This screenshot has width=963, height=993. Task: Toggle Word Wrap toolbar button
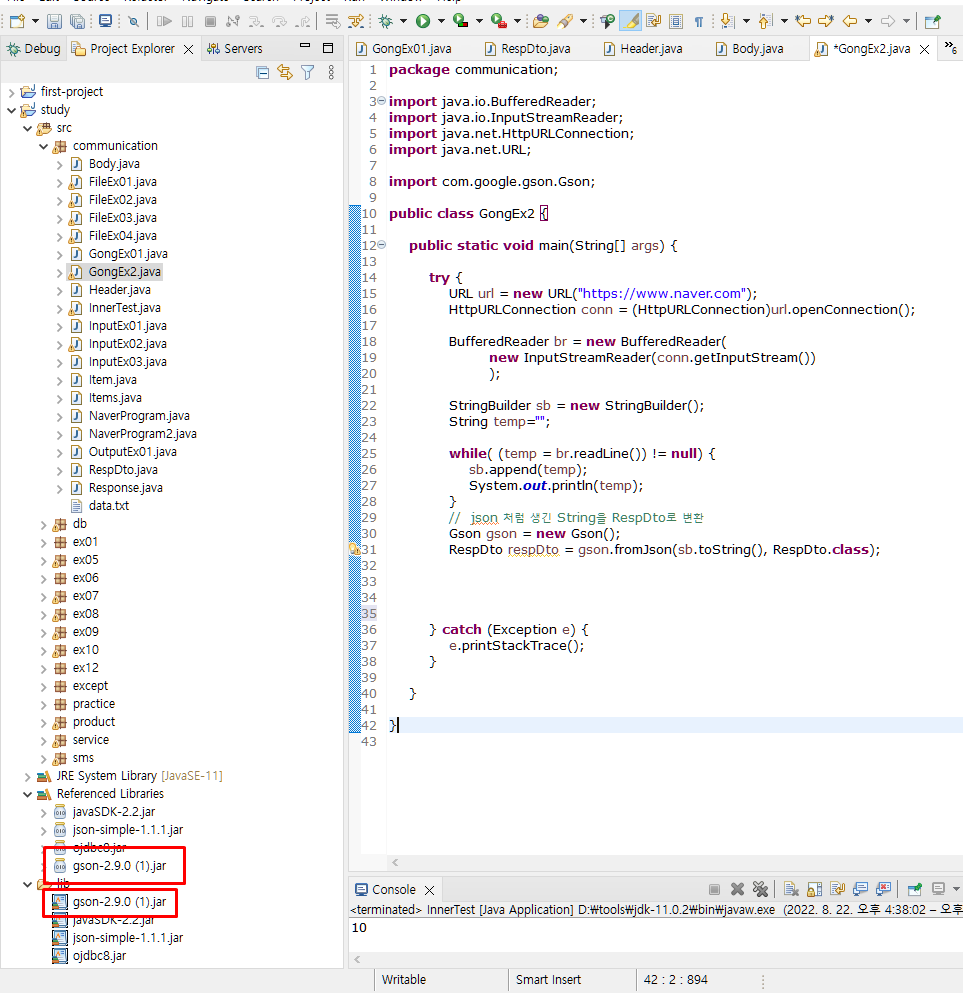(x=653, y=22)
